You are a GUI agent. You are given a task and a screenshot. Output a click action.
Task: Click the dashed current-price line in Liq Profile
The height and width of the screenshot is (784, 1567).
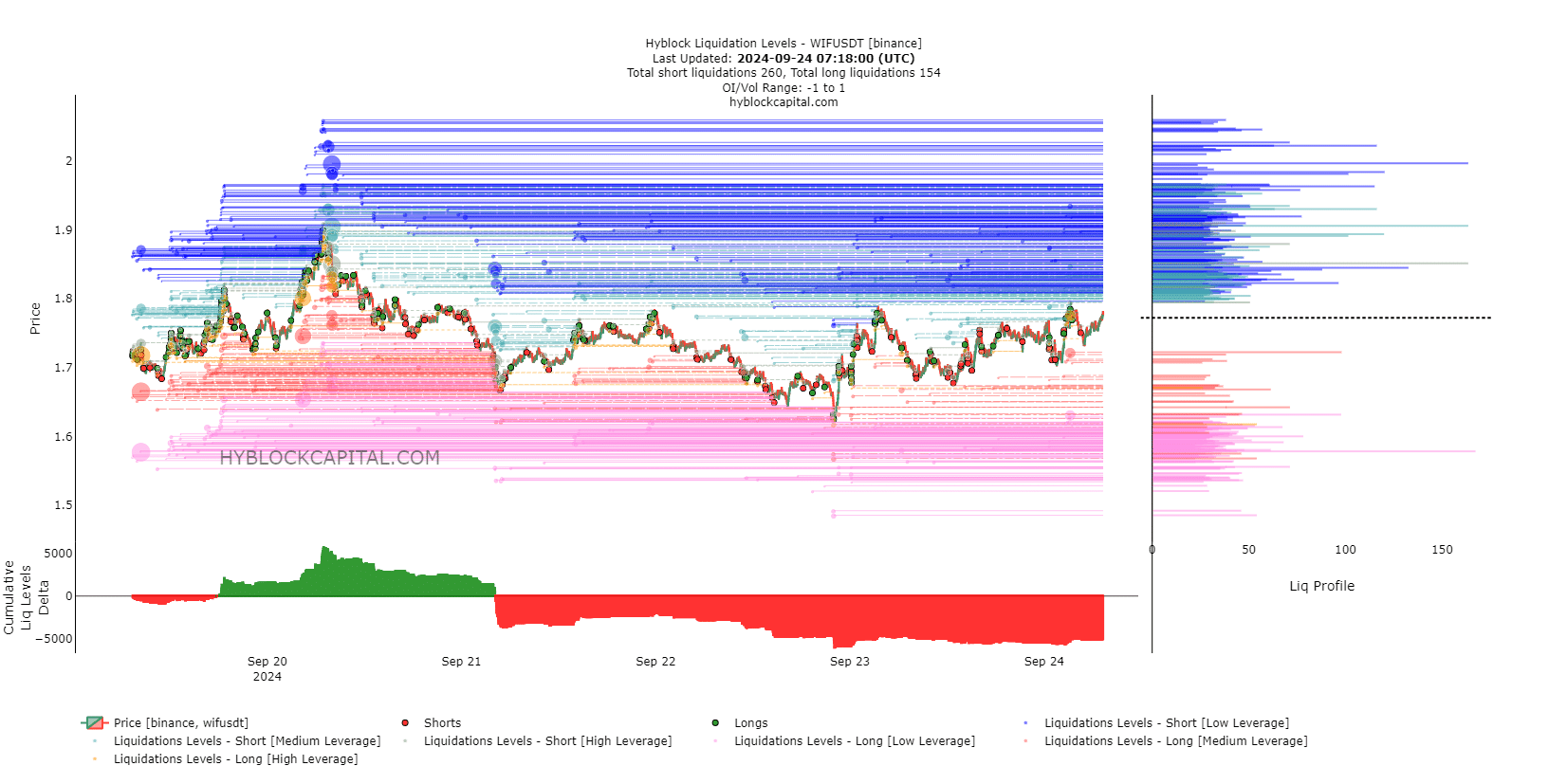point(1316,318)
